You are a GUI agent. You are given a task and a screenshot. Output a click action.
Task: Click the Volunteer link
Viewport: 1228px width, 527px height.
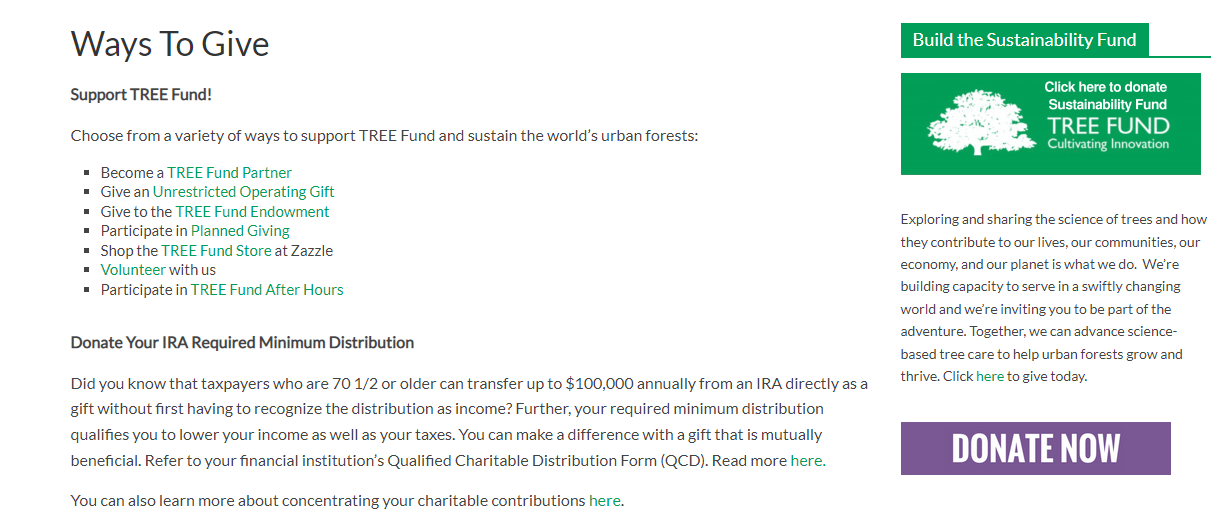coord(133,270)
